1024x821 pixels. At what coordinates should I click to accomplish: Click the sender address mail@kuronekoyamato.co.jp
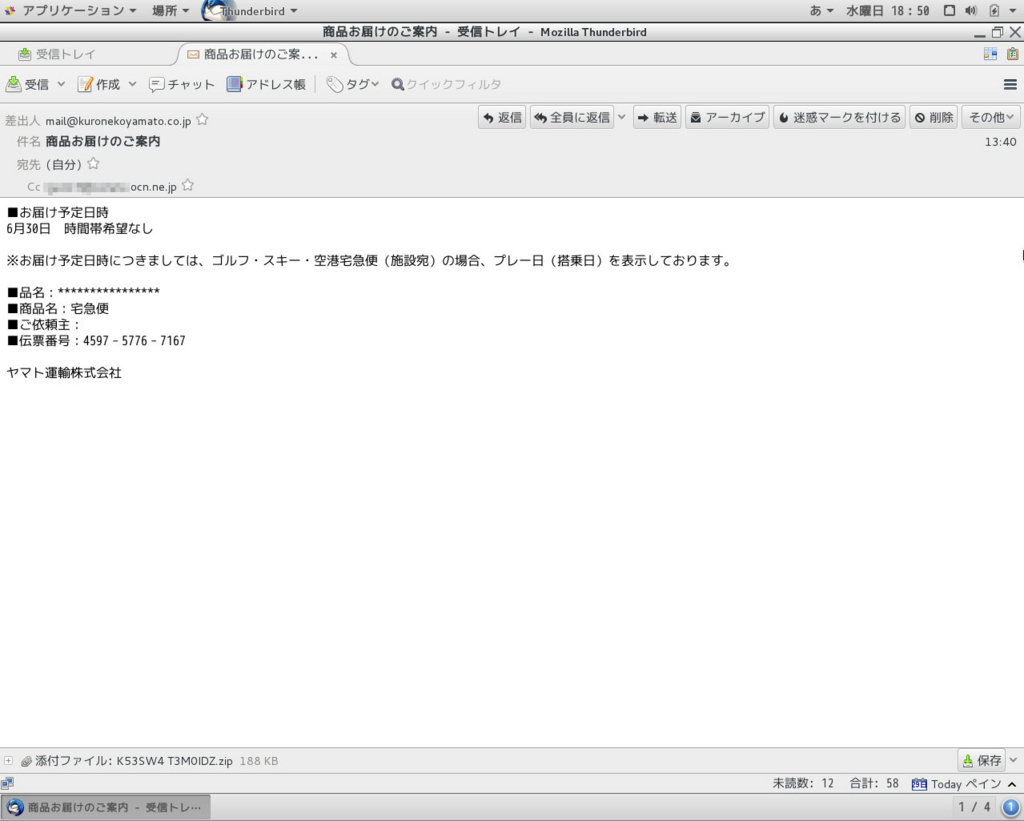point(118,121)
